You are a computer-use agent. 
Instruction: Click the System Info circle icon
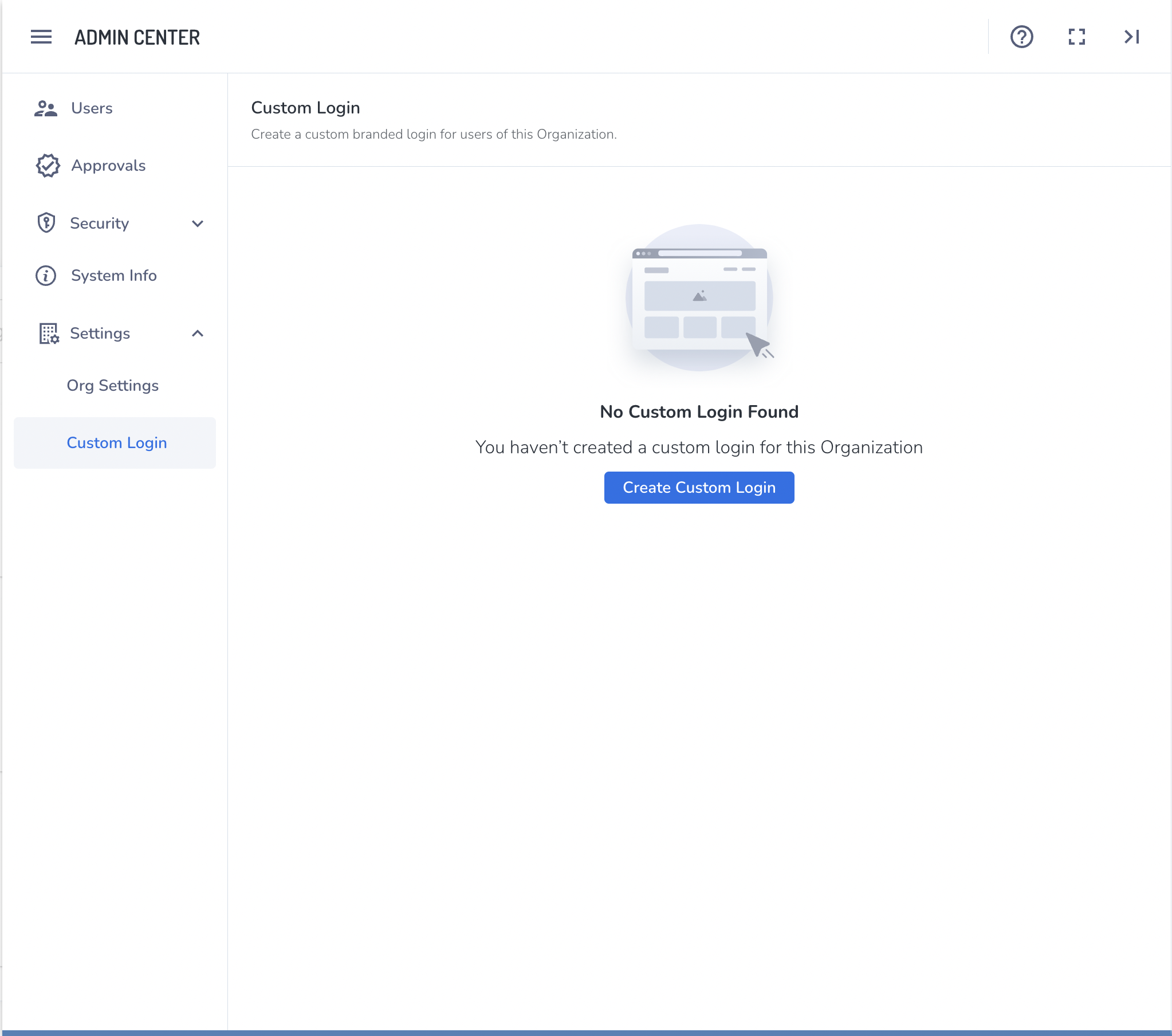pos(46,276)
